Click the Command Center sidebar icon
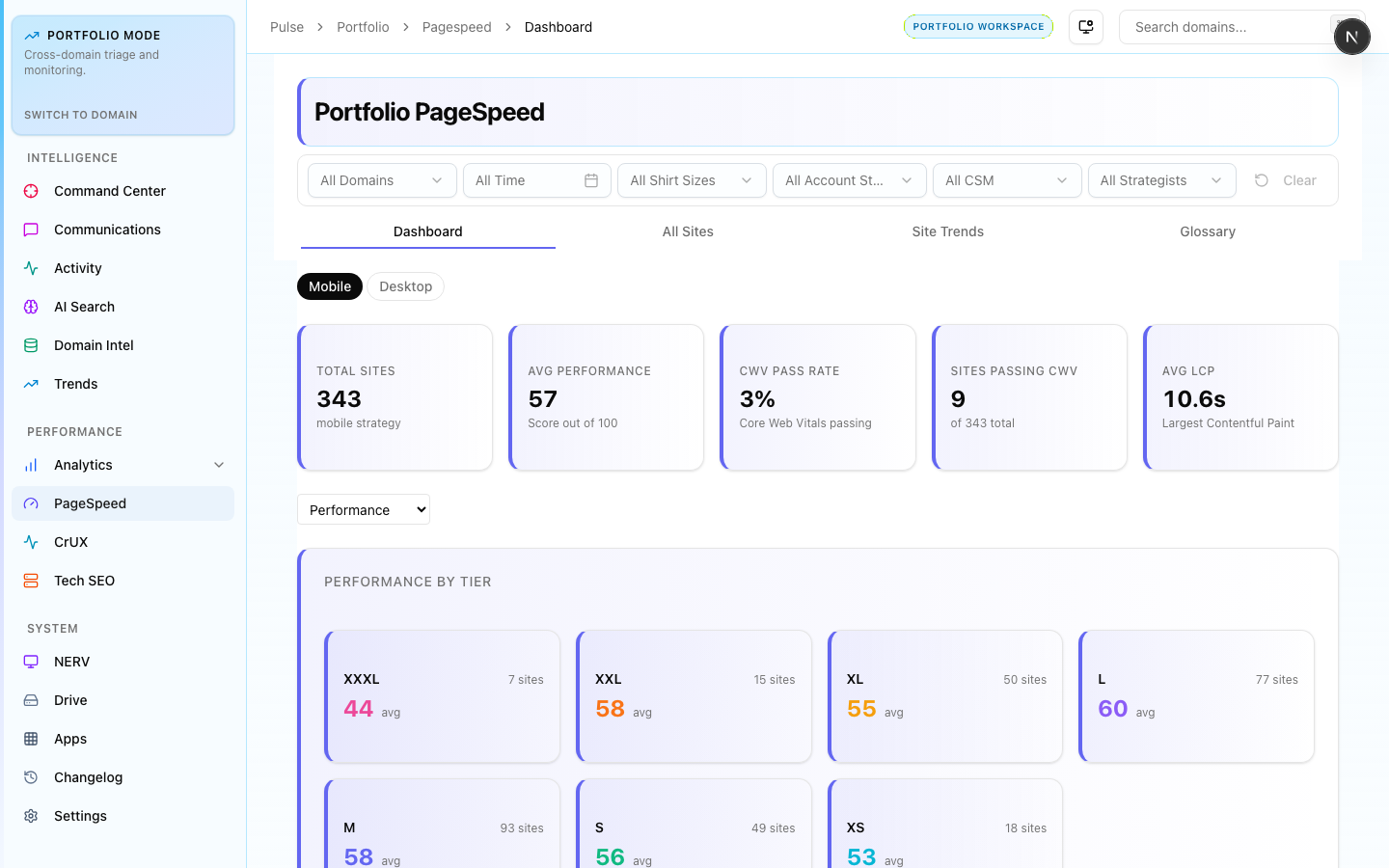Screen dimensions: 1389x868 (x=31, y=191)
